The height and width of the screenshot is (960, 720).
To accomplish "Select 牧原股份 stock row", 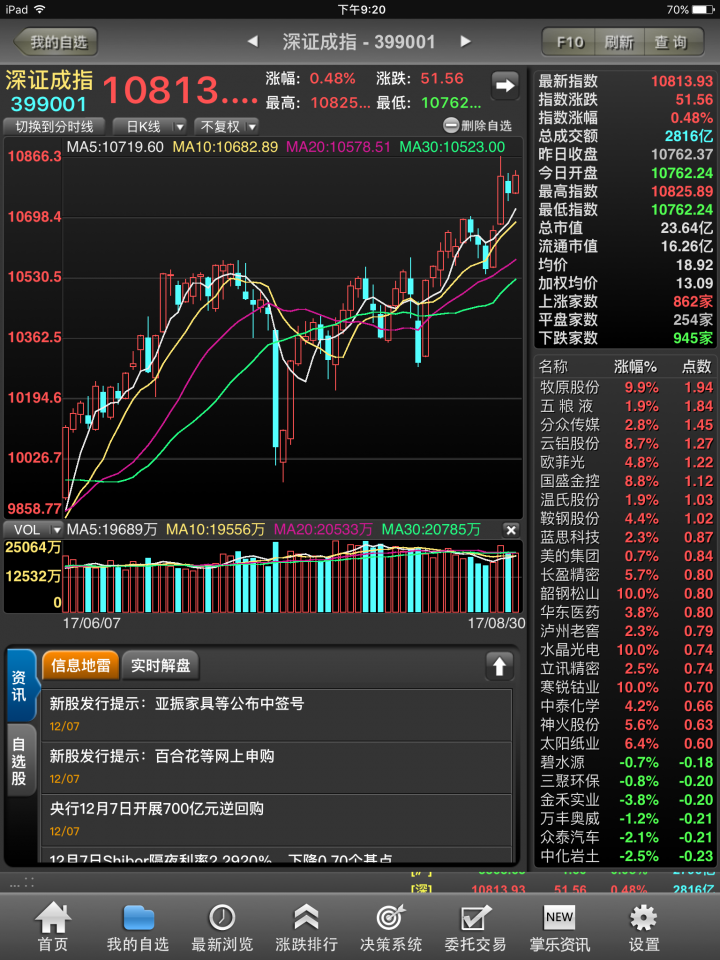I will [626, 388].
